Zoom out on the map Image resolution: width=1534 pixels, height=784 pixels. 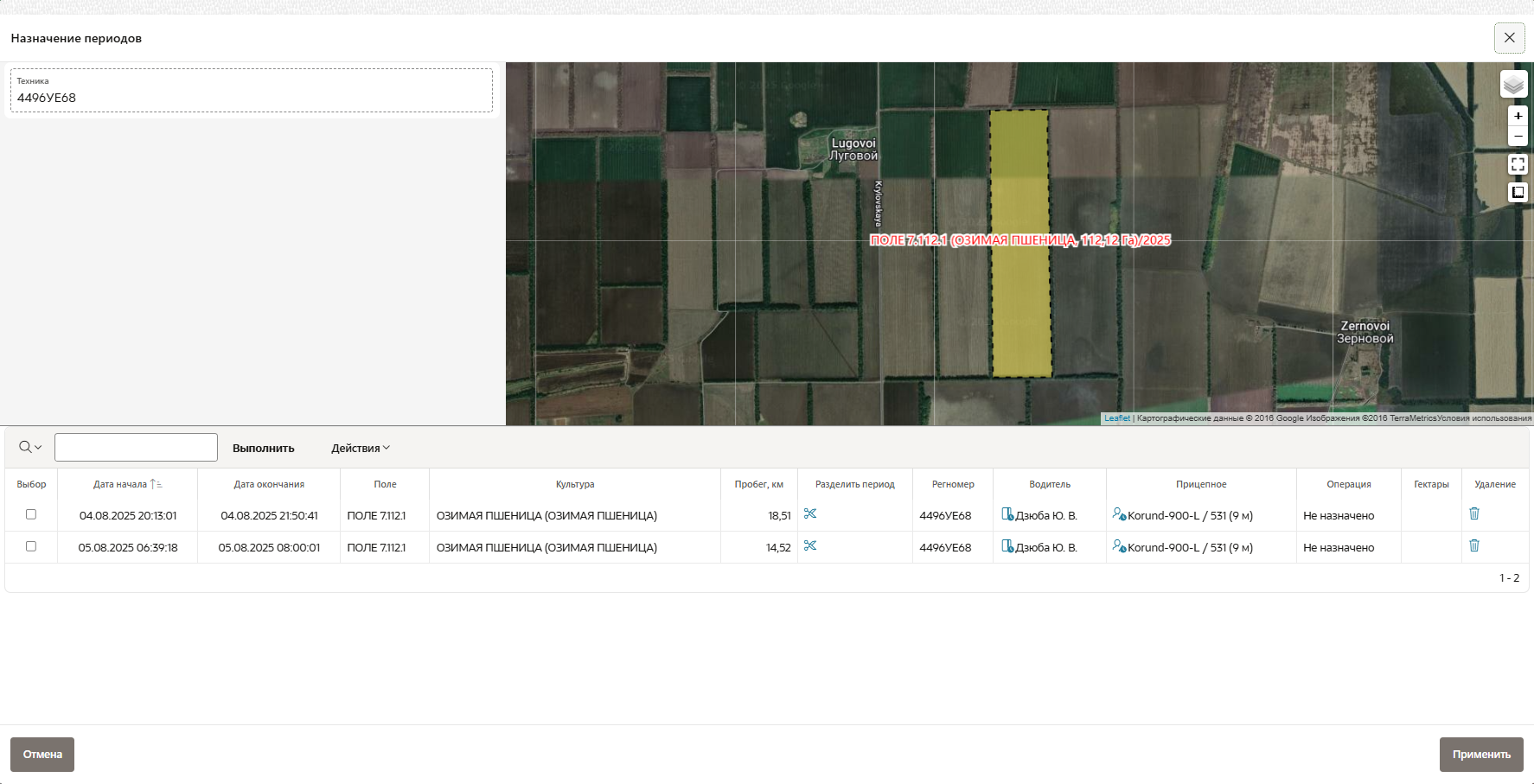pos(1518,137)
